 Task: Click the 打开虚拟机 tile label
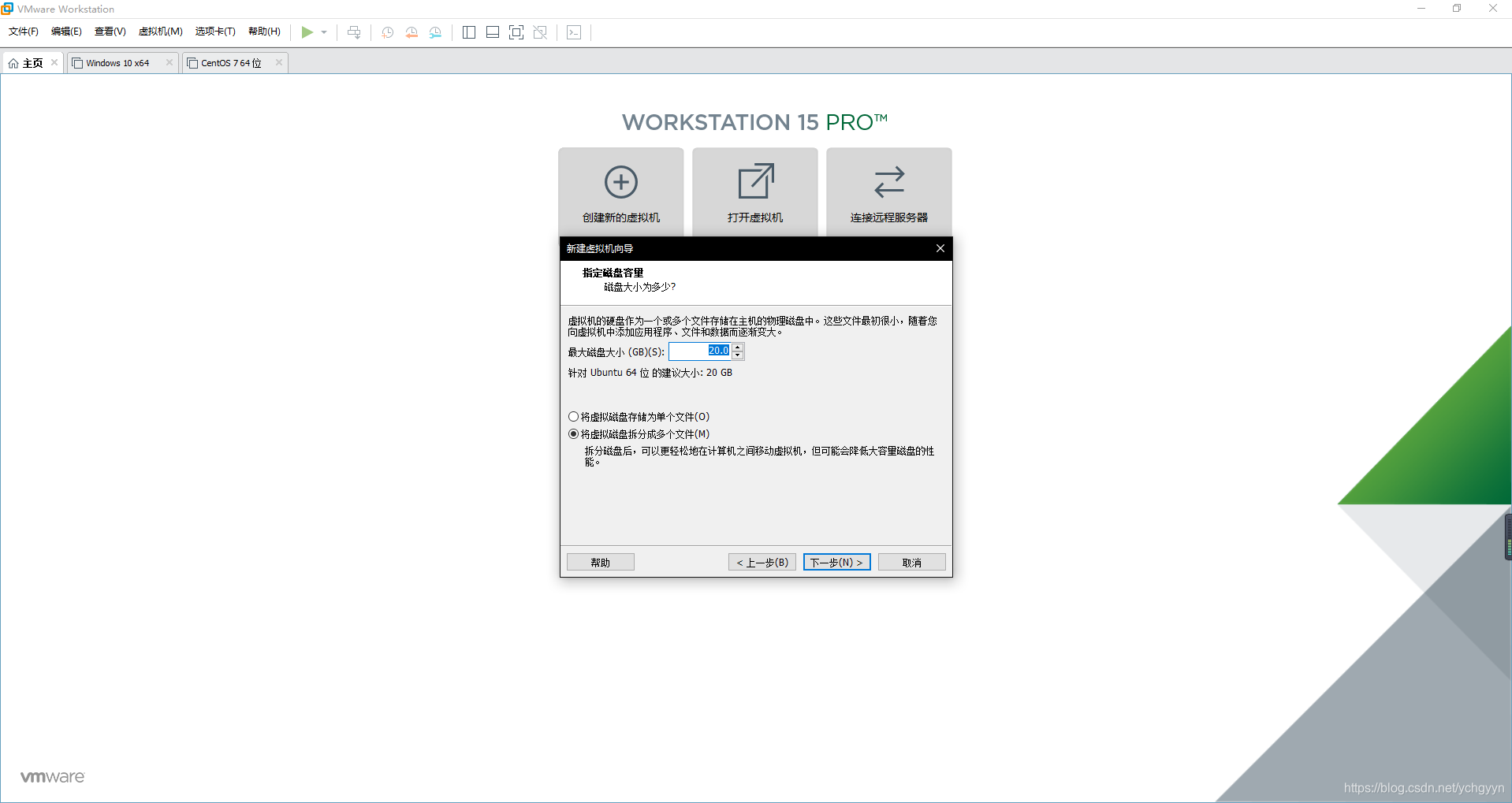tap(755, 217)
